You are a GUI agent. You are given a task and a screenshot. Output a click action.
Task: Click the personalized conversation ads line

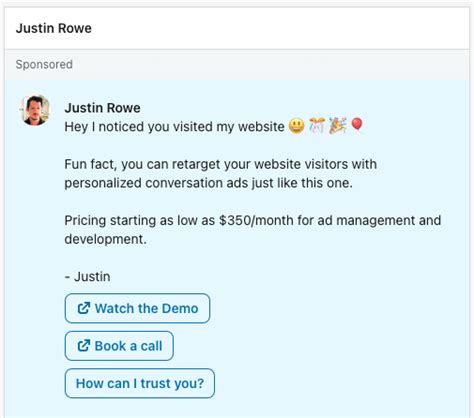point(208,183)
